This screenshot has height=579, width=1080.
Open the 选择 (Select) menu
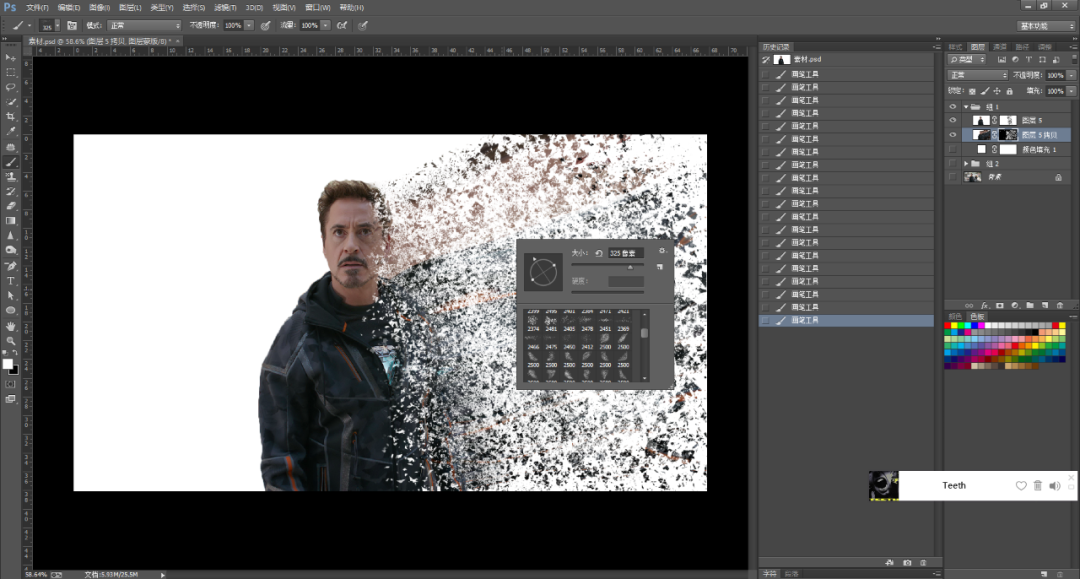(194, 8)
